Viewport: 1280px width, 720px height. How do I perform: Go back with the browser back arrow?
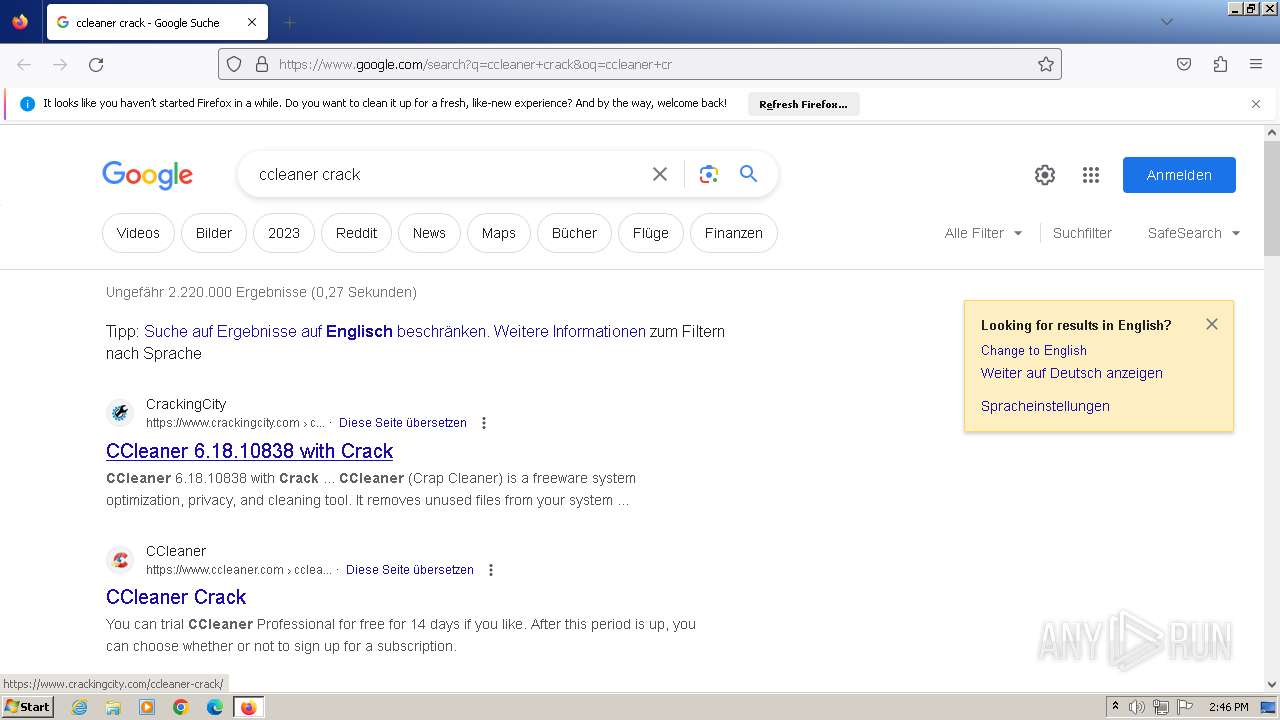[24, 64]
